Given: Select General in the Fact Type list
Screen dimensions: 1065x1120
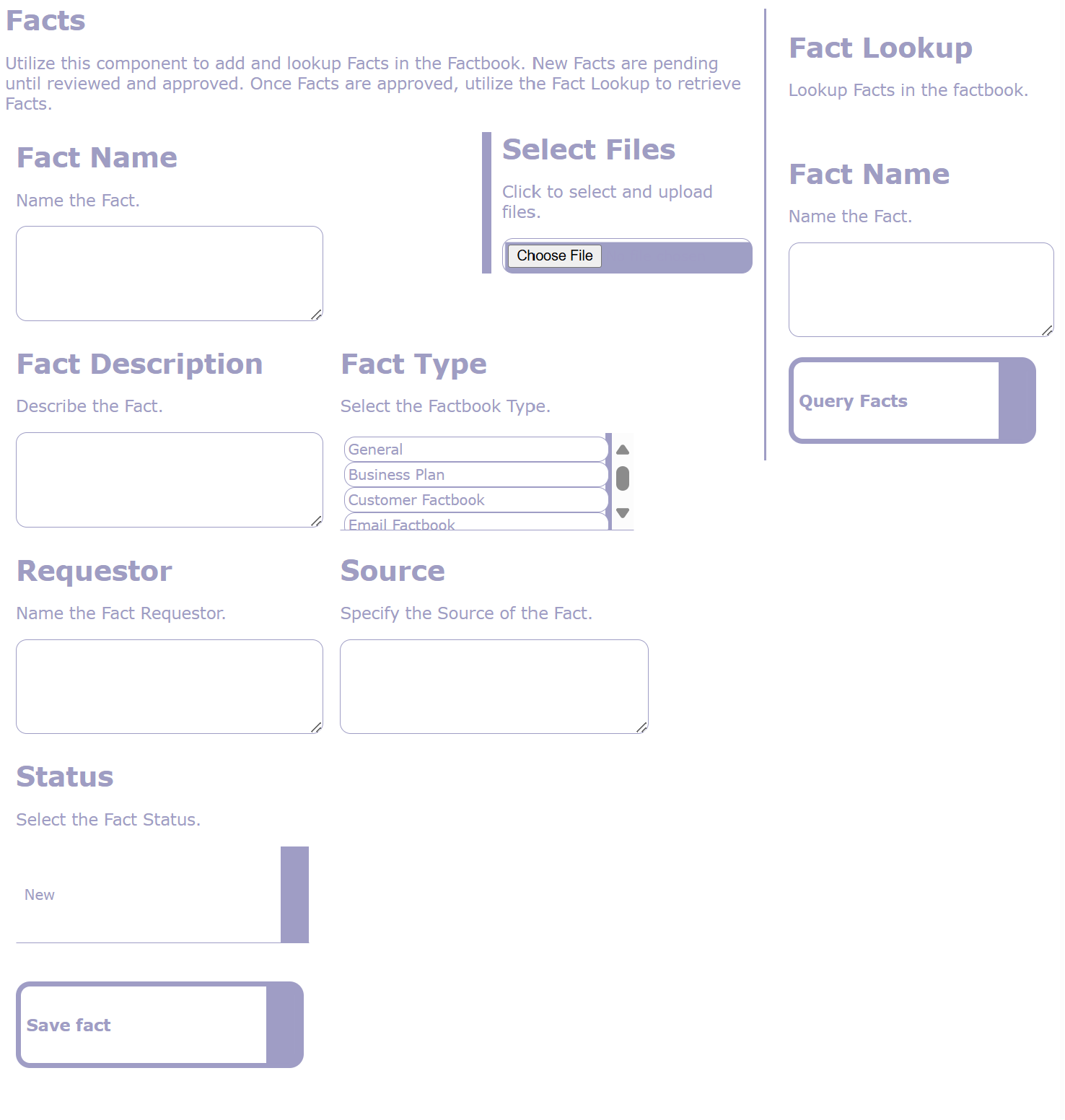Looking at the screenshot, I should pyautogui.click(x=476, y=450).
